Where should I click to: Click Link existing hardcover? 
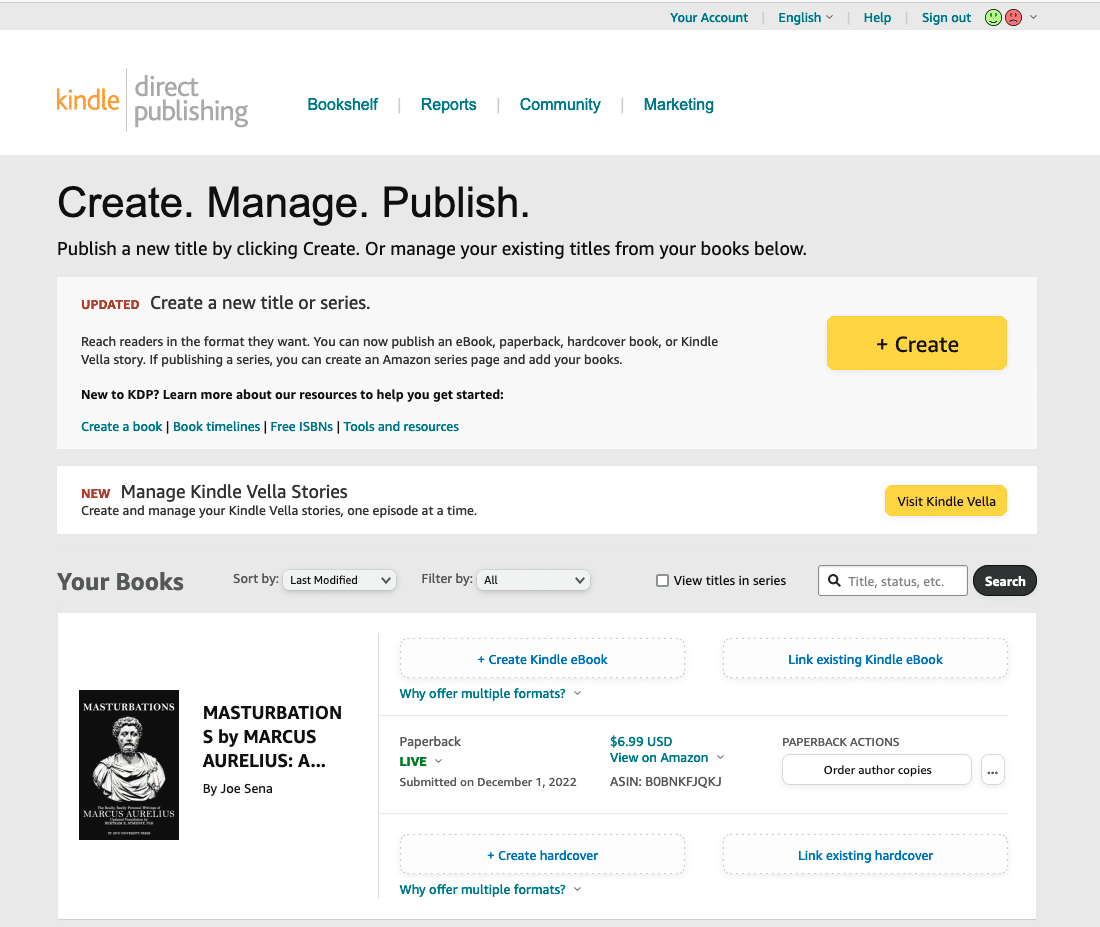(865, 855)
